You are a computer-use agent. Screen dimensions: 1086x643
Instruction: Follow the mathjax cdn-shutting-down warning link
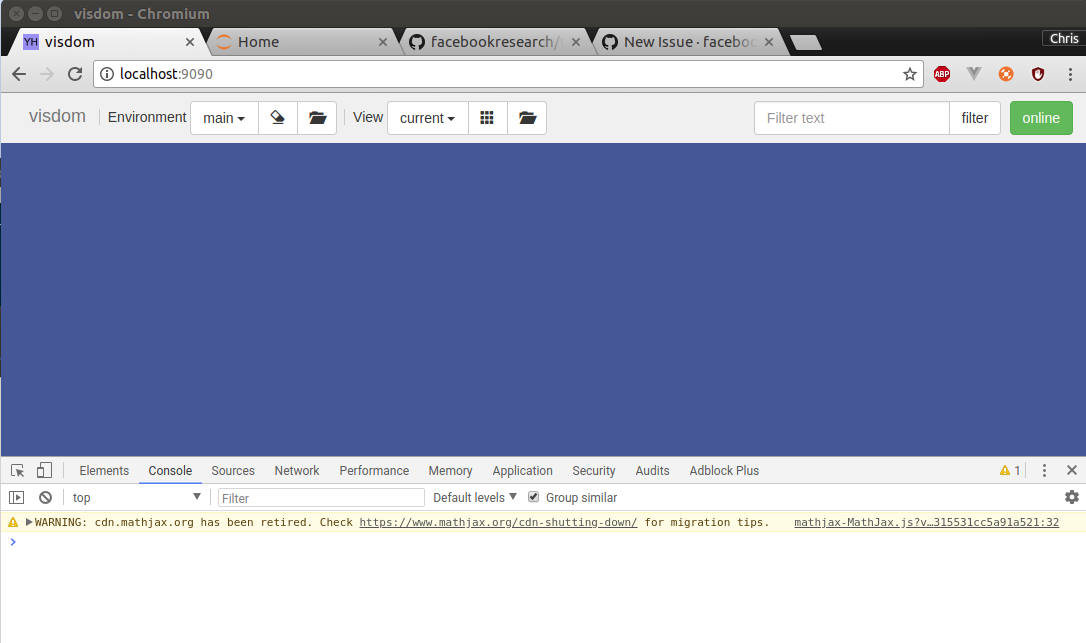point(498,521)
